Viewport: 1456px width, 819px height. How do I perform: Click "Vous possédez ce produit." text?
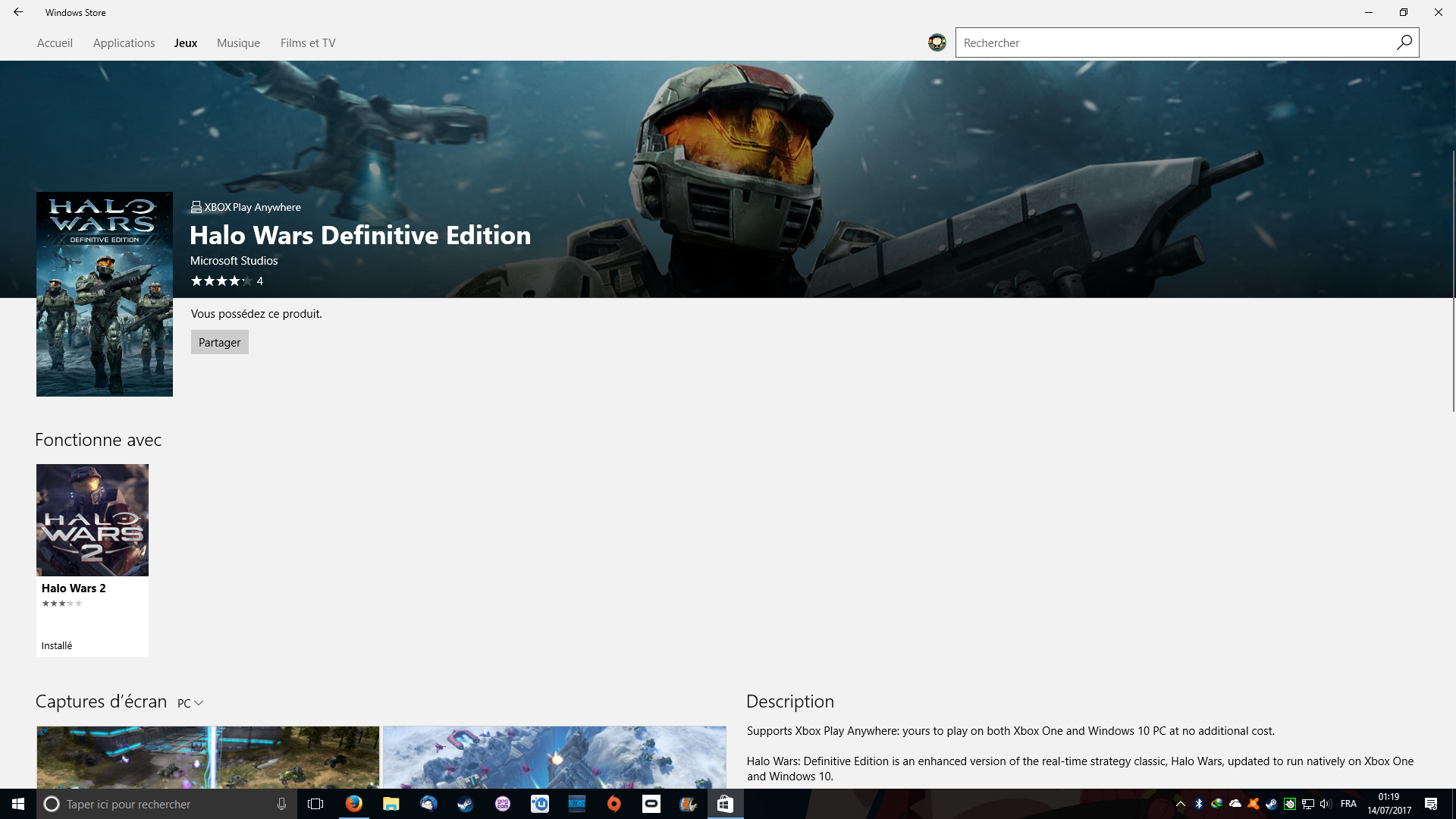tap(256, 314)
